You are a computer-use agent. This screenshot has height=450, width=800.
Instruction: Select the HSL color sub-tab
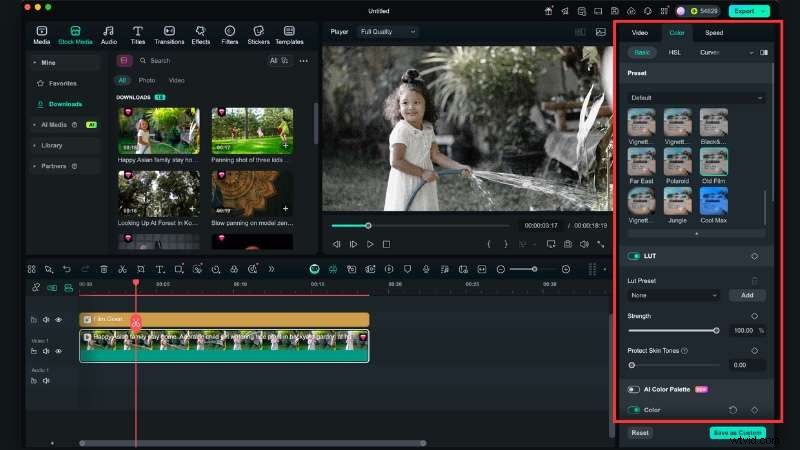coord(675,52)
